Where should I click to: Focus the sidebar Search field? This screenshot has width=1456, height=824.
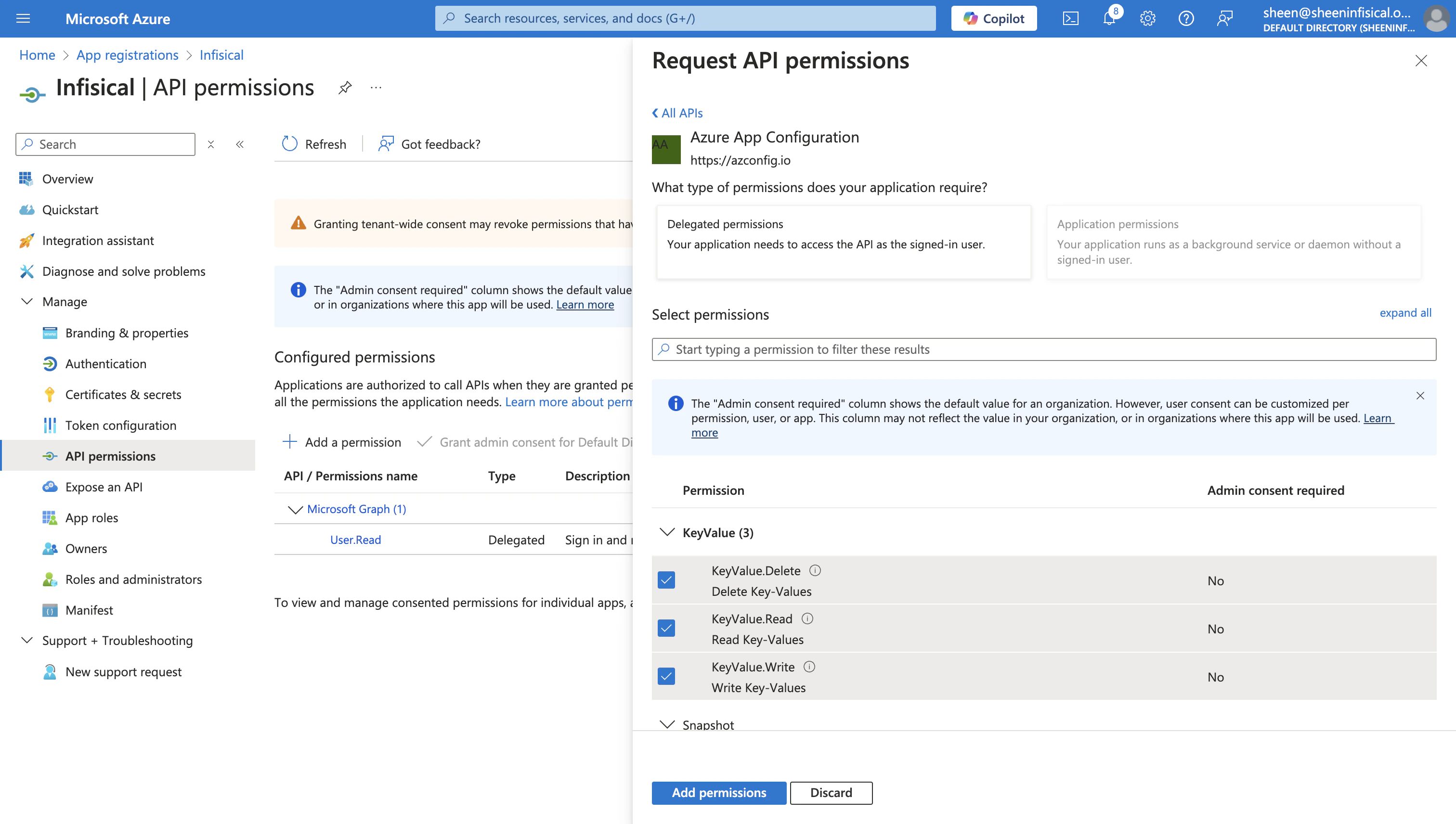[x=105, y=144]
